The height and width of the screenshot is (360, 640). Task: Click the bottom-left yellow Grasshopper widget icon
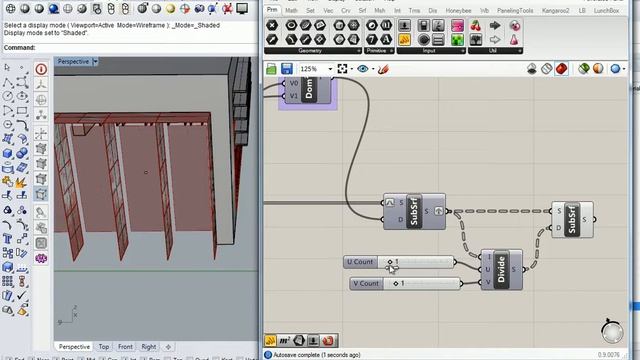[271, 340]
